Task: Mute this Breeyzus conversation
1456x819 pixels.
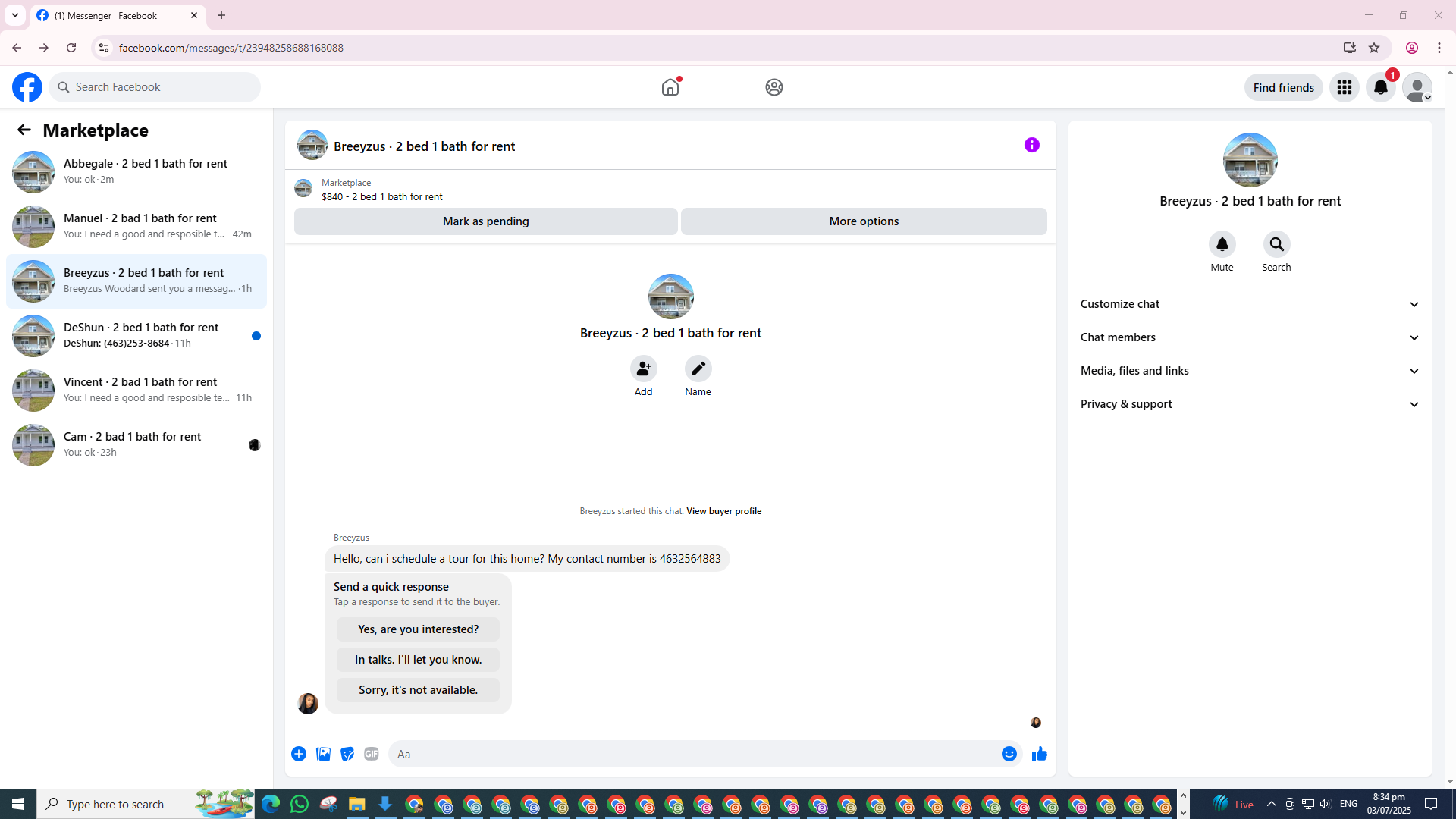Action: pos(1222,244)
